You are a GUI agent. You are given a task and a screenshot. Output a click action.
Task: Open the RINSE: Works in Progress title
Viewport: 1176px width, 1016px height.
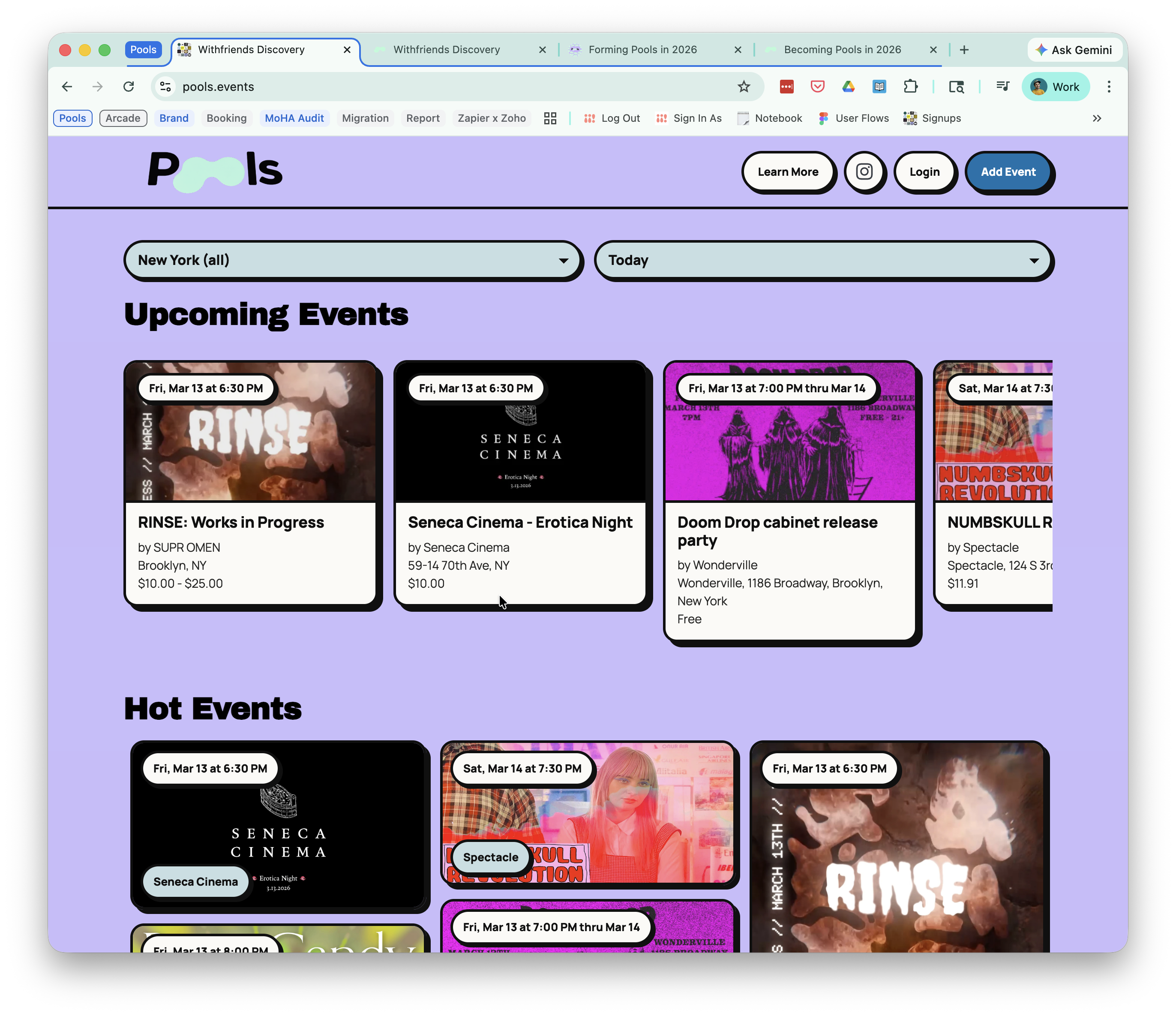tap(231, 522)
